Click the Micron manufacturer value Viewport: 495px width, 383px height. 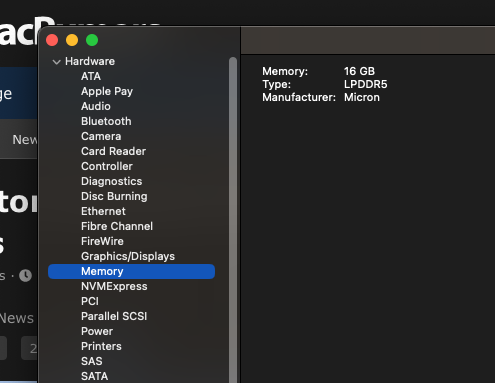coord(362,97)
